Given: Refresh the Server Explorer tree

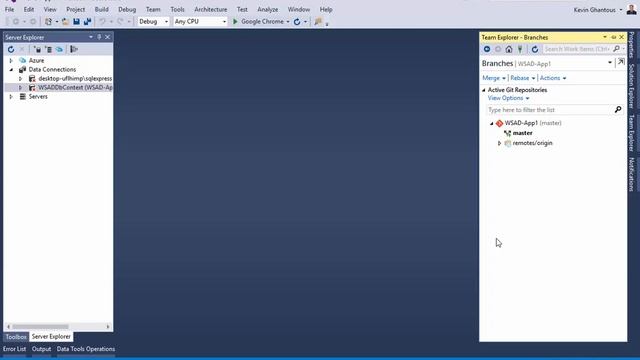Looking at the screenshot, I should pyautogui.click(x=11, y=49).
